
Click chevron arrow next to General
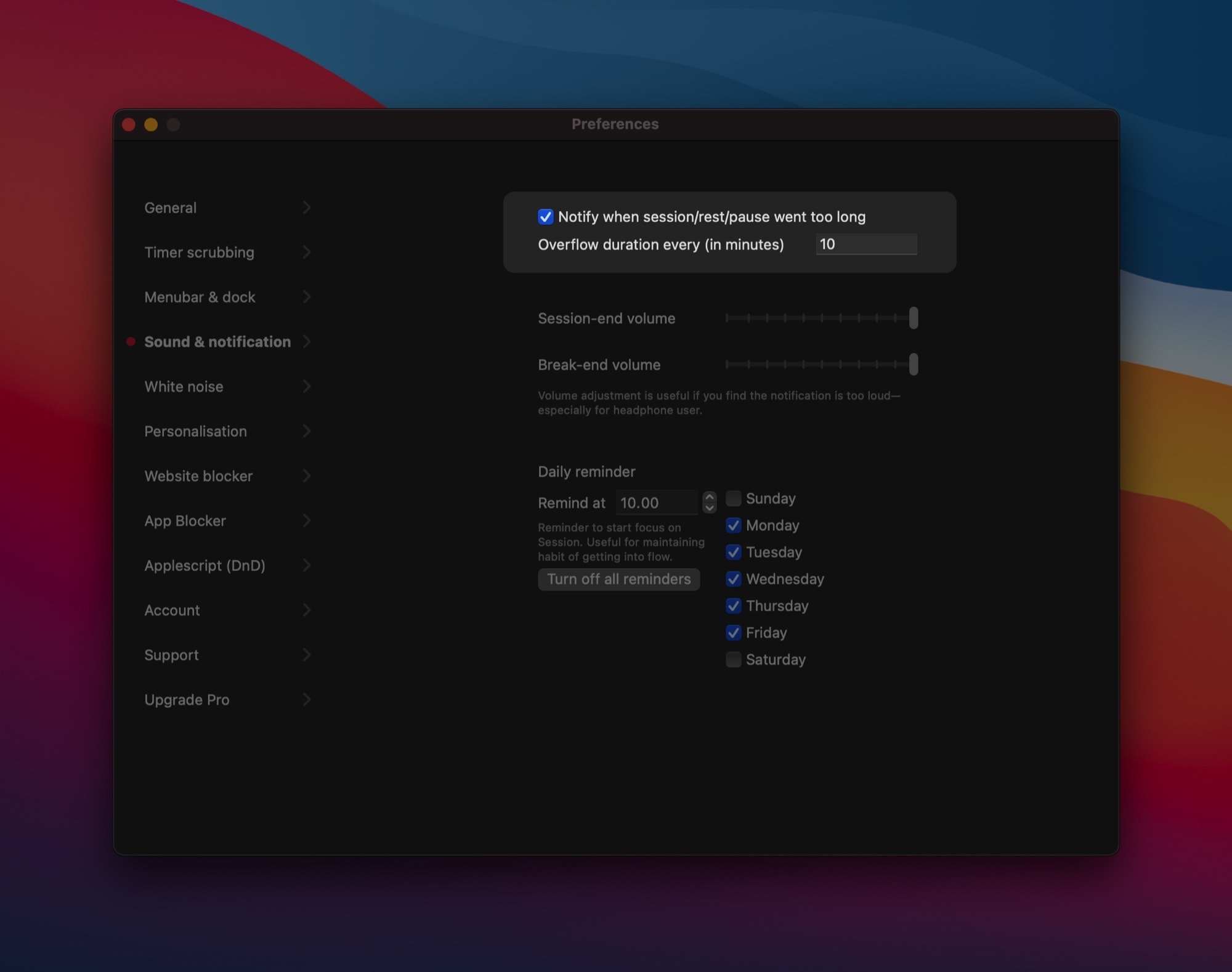click(x=307, y=208)
